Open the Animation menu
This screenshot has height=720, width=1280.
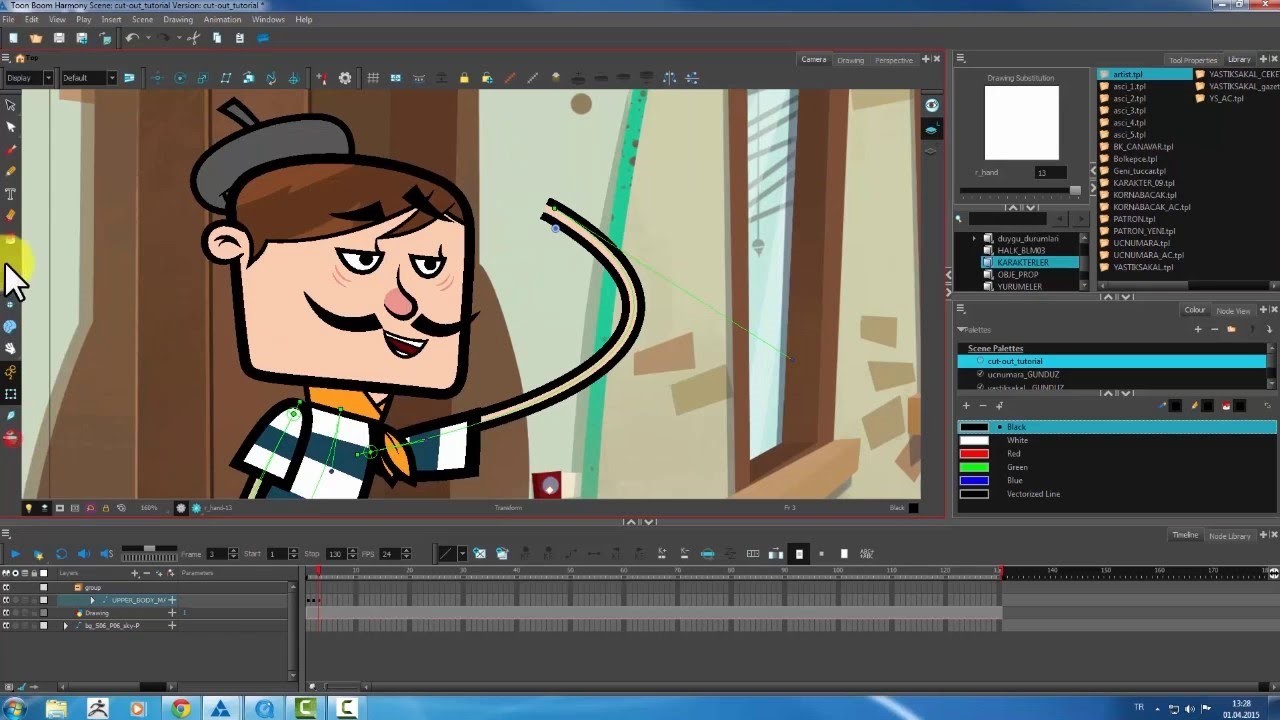[x=221, y=19]
